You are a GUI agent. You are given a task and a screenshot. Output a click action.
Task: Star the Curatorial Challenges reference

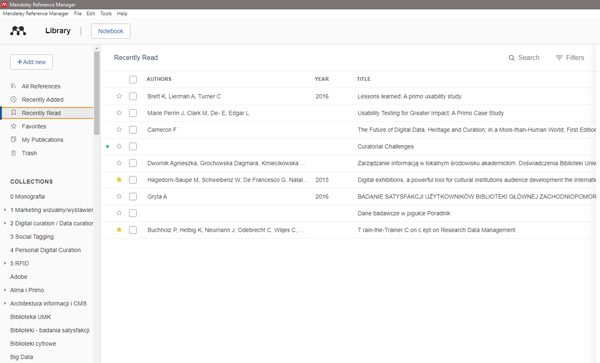(x=119, y=146)
